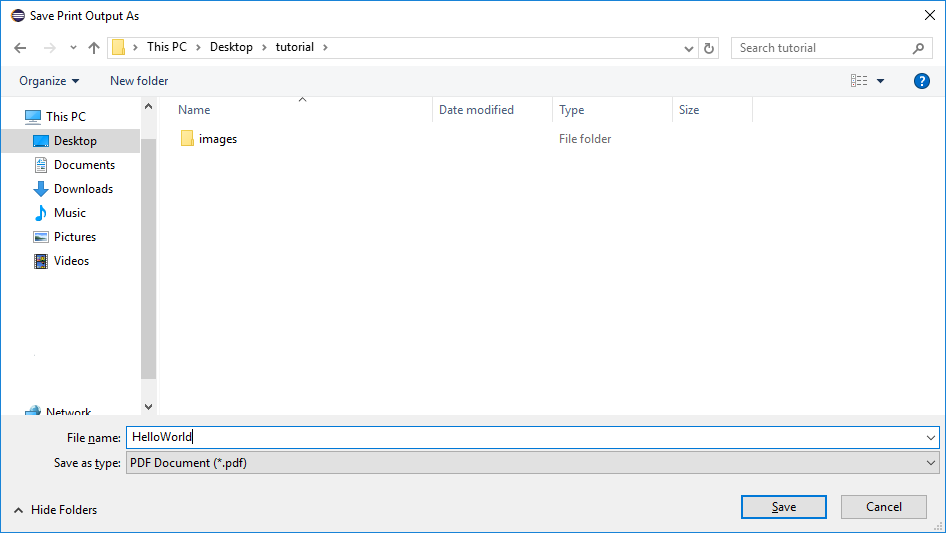
Task: Click the Up one level arrow
Action: pyautogui.click(x=94, y=48)
